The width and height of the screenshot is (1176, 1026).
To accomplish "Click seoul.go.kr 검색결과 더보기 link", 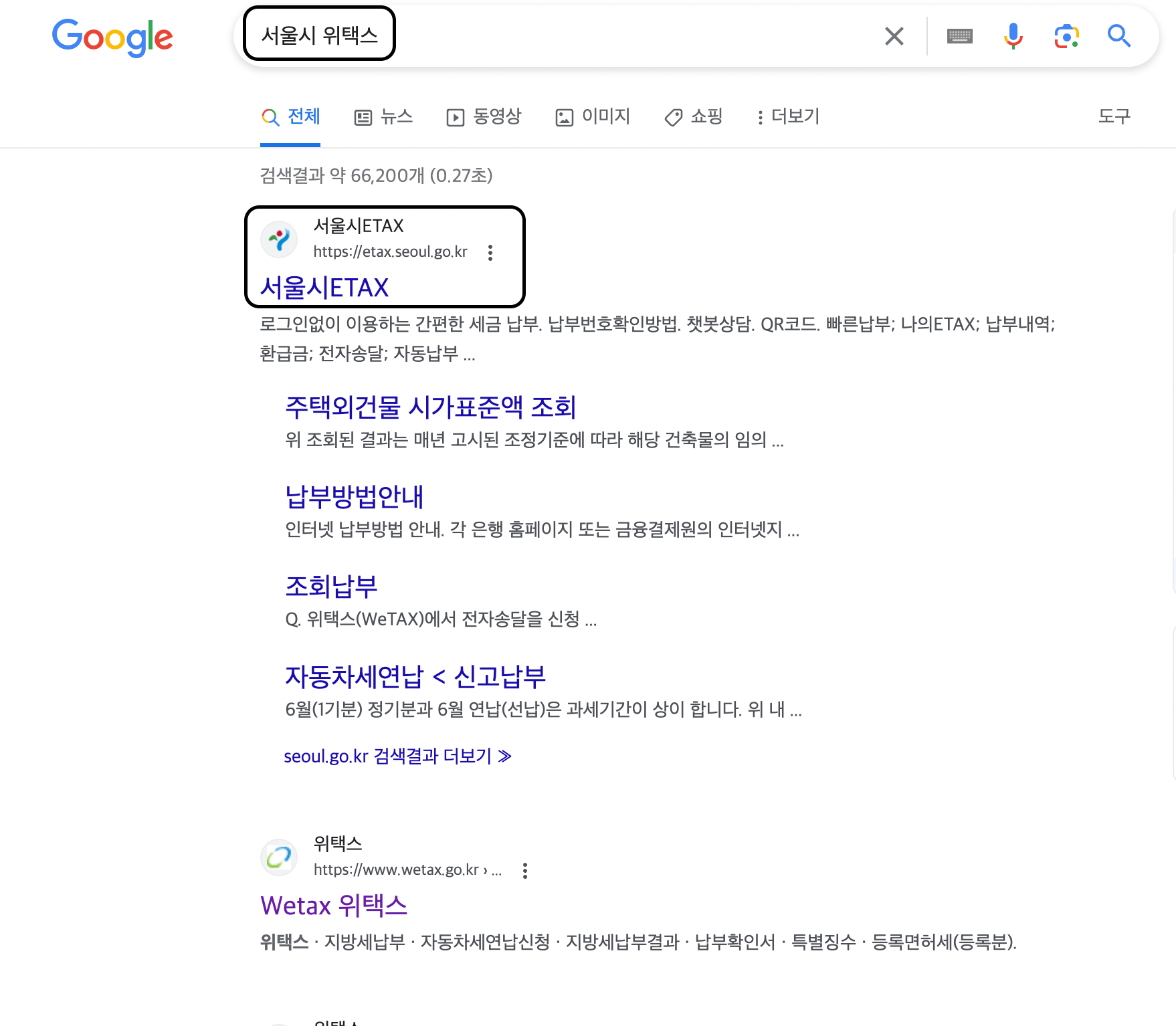I will 398,756.
